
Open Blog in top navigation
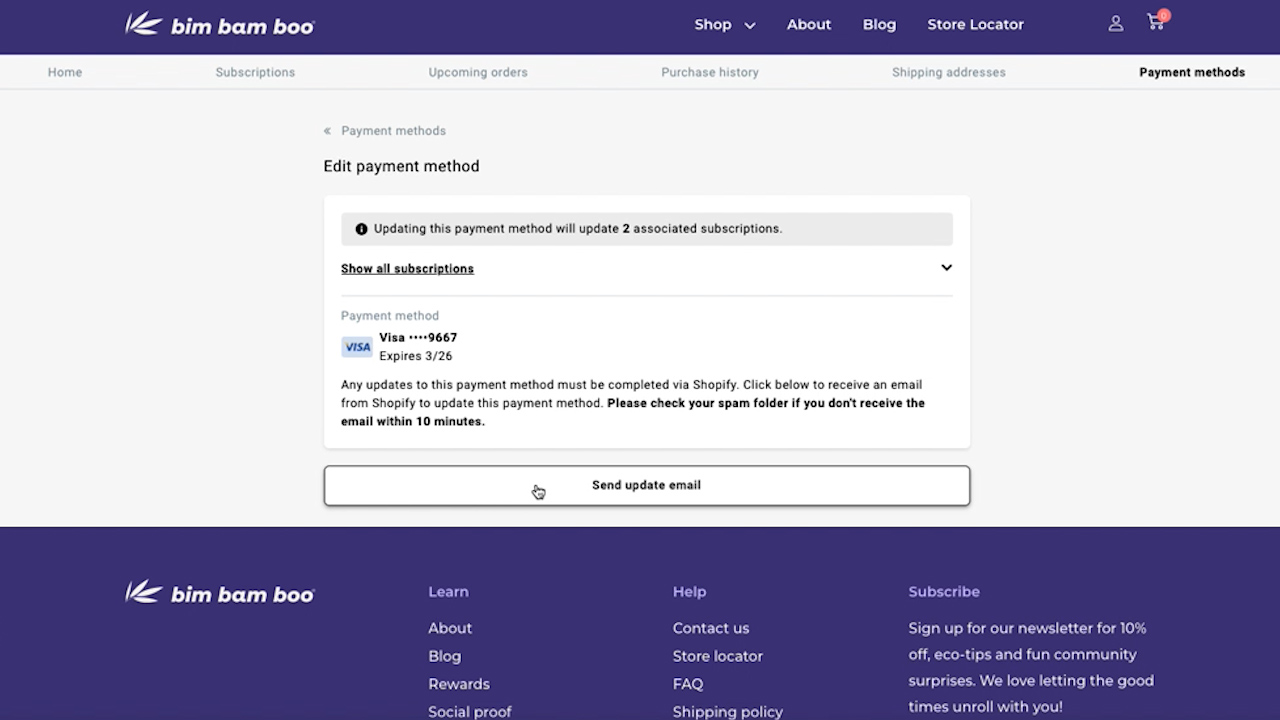point(879,25)
